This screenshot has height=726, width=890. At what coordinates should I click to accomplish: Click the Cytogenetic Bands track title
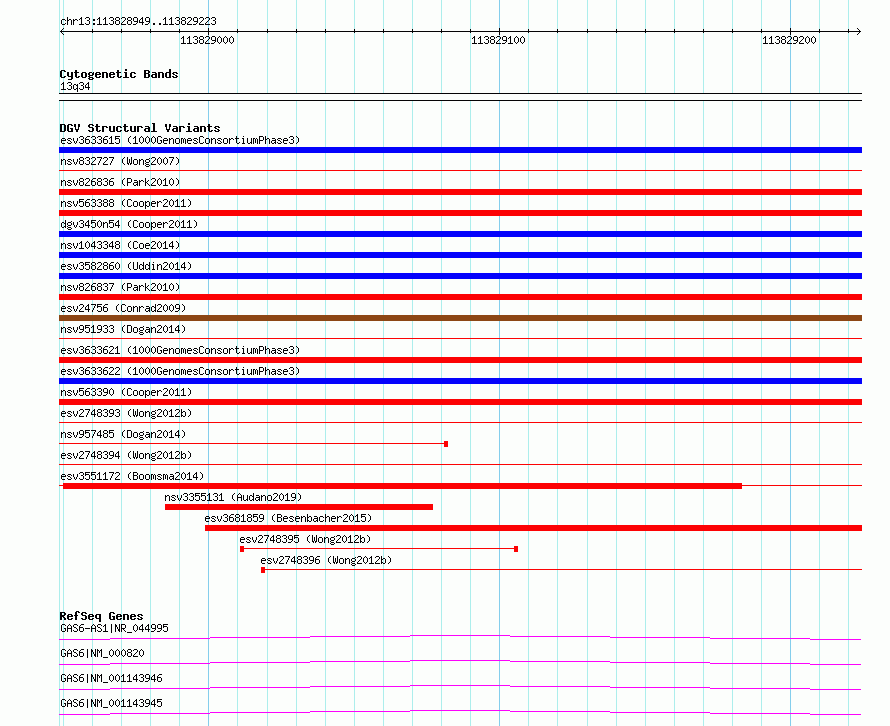click(x=119, y=74)
